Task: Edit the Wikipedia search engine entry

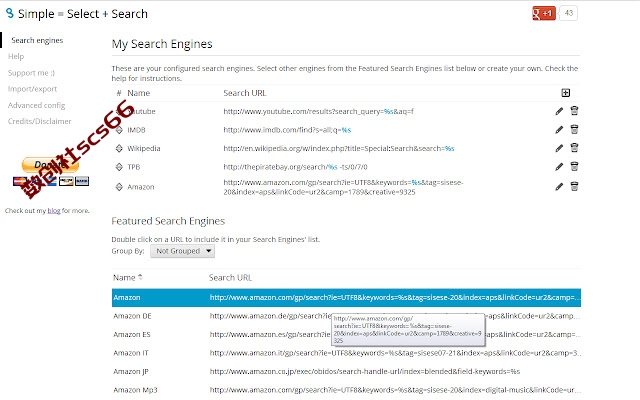Action: (x=559, y=148)
